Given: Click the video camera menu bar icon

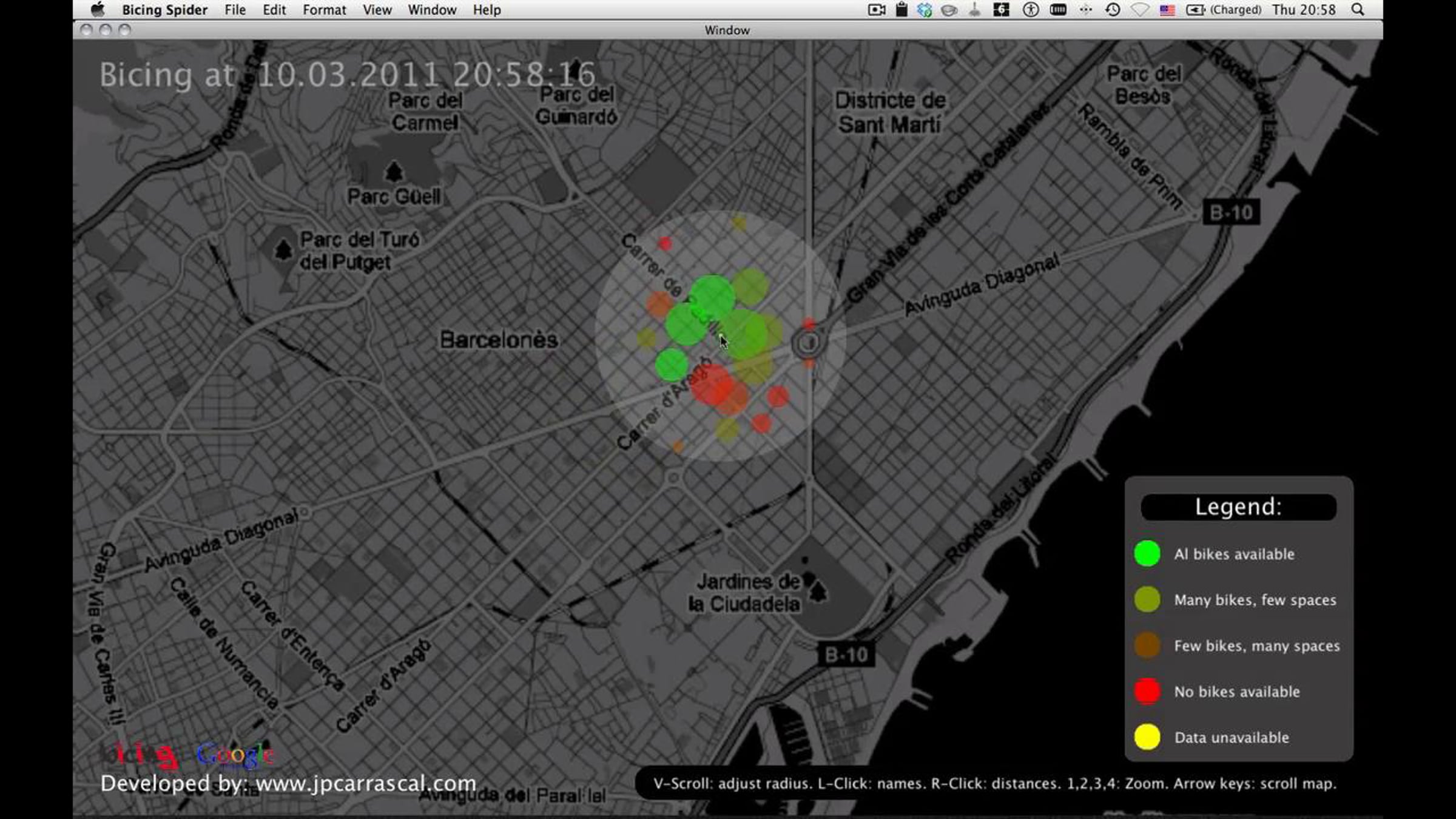Looking at the screenshot, I should pos(877,10).
